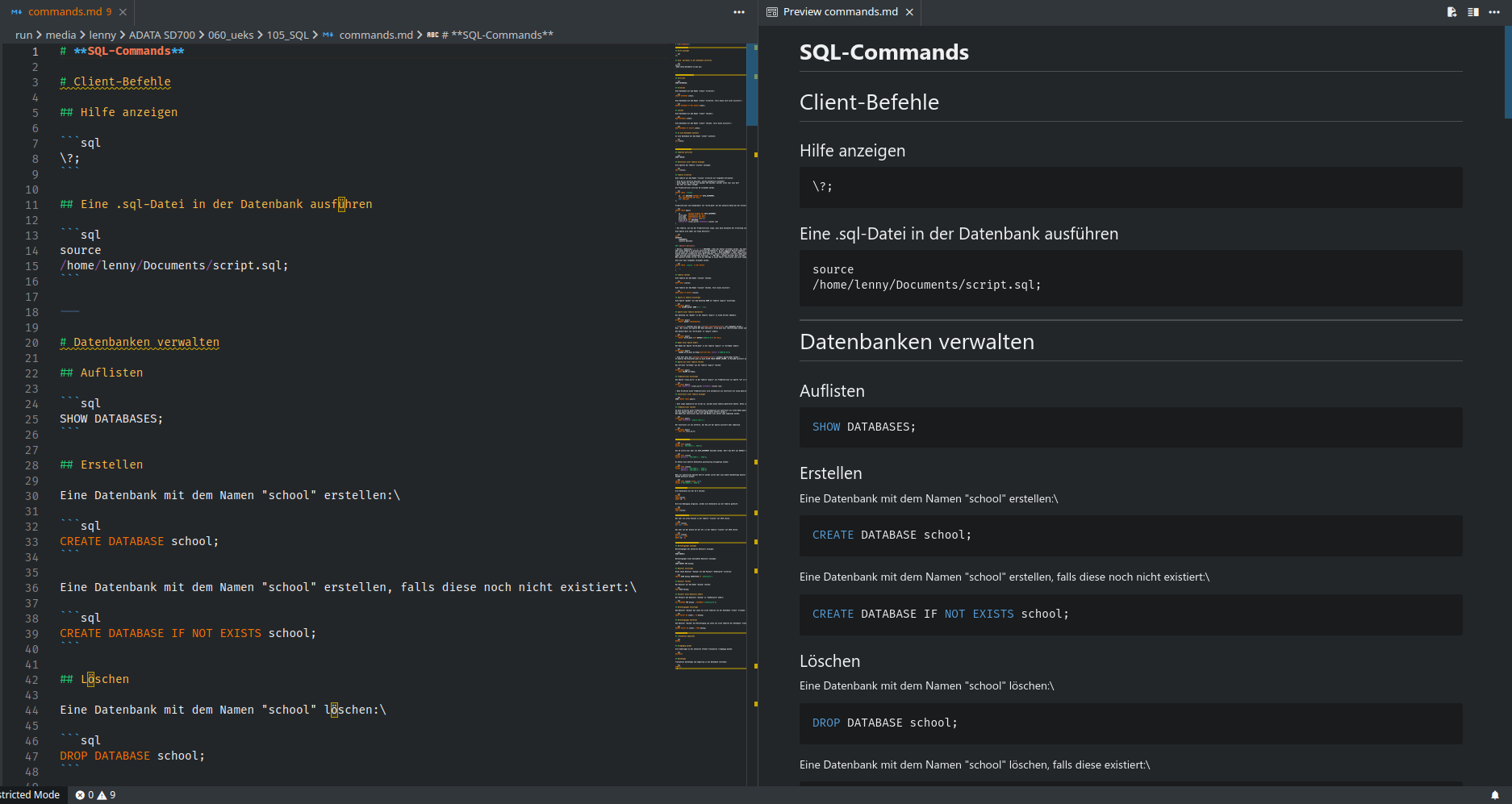Select the Preview commands.md tab

pos(839,11)
